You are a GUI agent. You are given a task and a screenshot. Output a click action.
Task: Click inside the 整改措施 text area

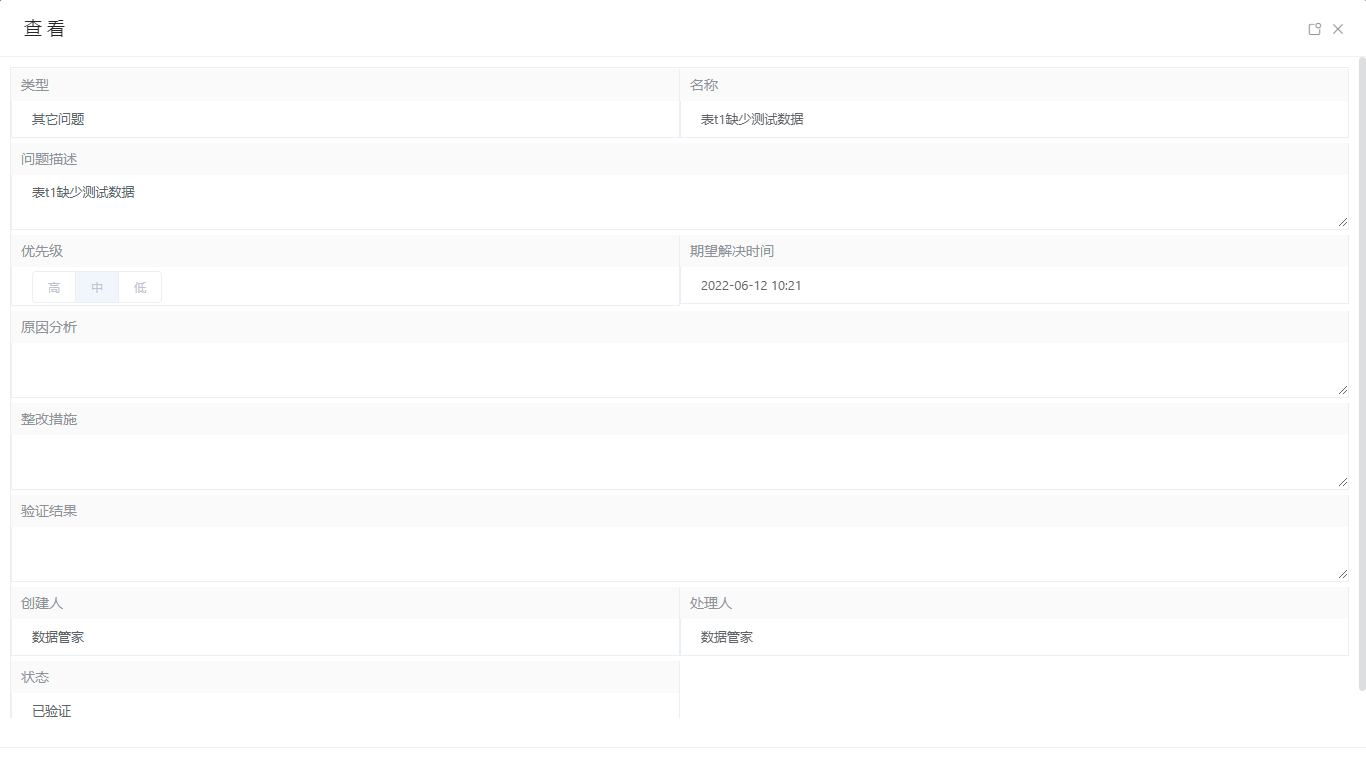click(680, 462)
